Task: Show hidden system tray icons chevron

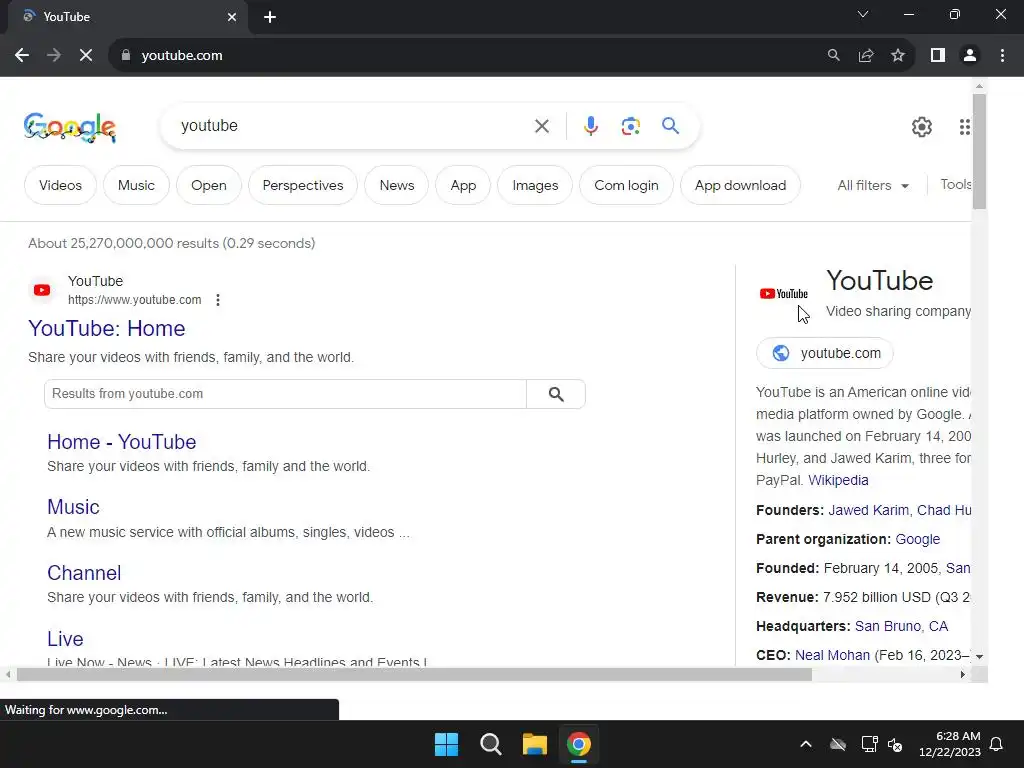Action: point(806,744)
